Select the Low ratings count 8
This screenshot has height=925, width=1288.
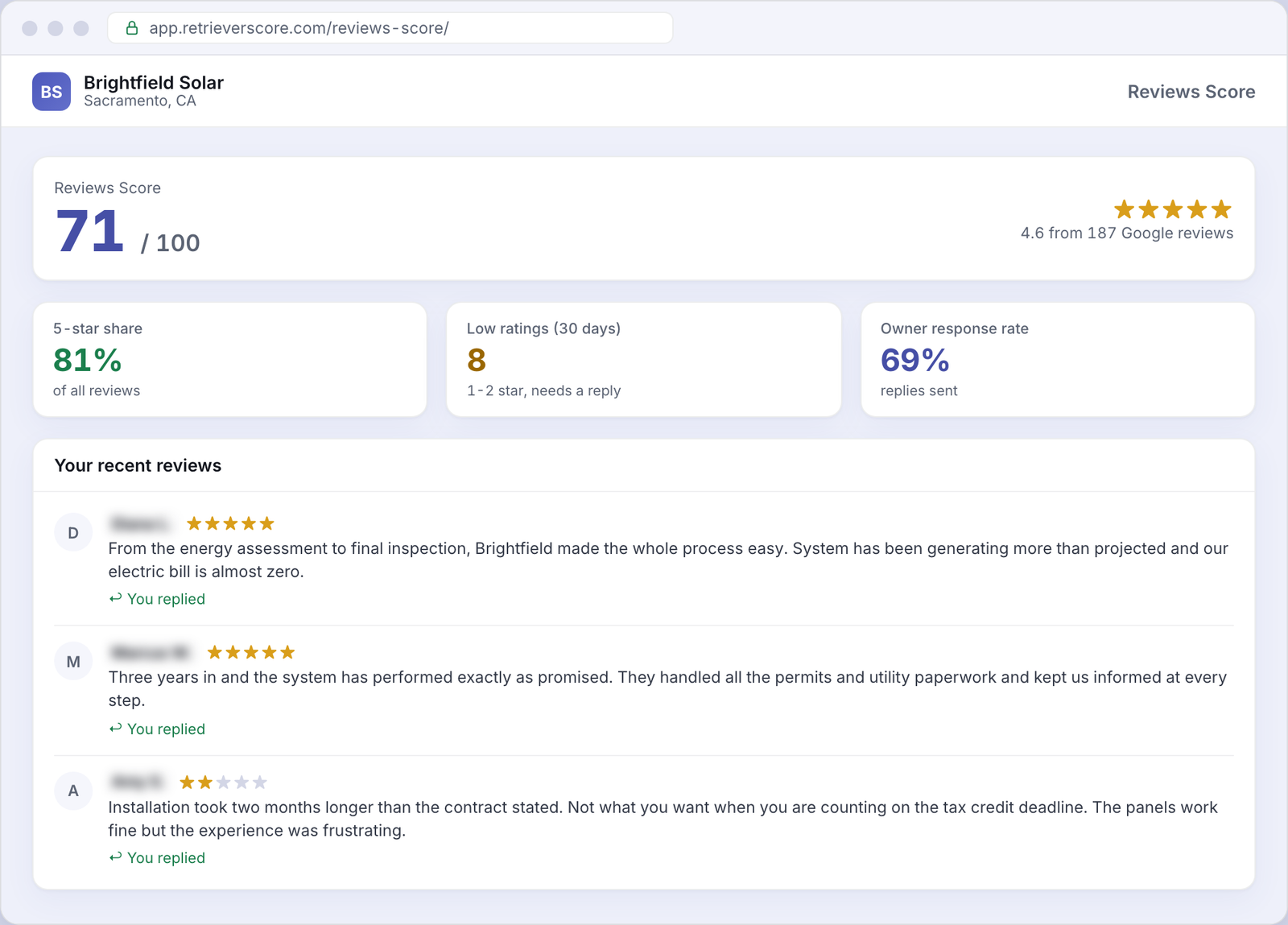tap(477, 360)
